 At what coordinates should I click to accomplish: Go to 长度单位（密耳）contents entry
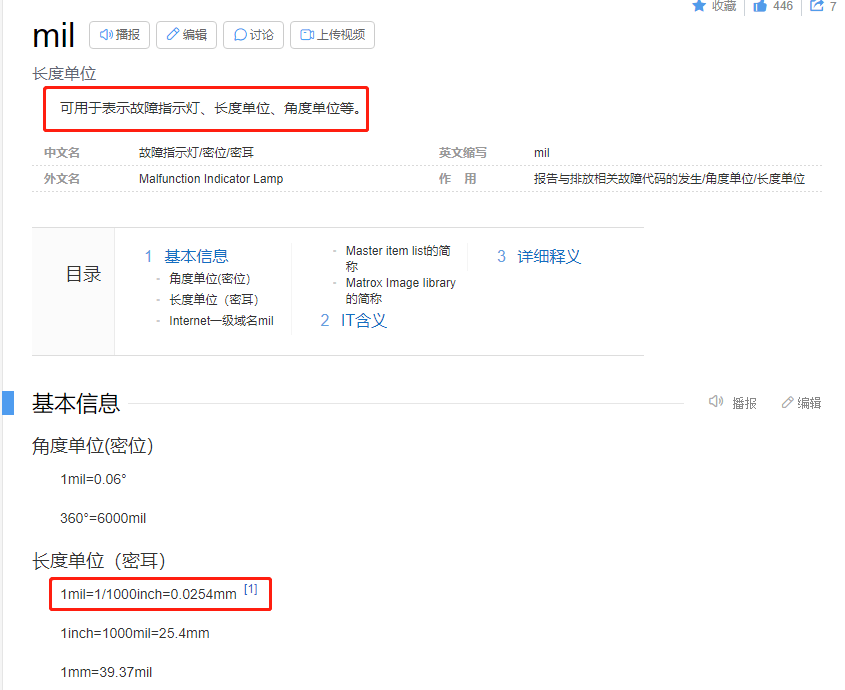tap(214, 300)
